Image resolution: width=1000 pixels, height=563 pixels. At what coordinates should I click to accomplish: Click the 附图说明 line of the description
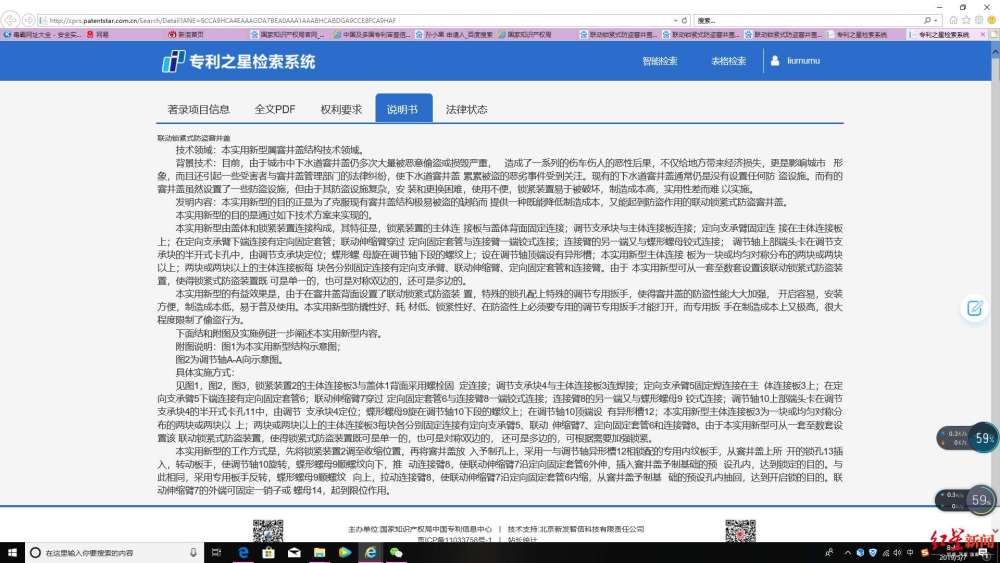point(258,346)
